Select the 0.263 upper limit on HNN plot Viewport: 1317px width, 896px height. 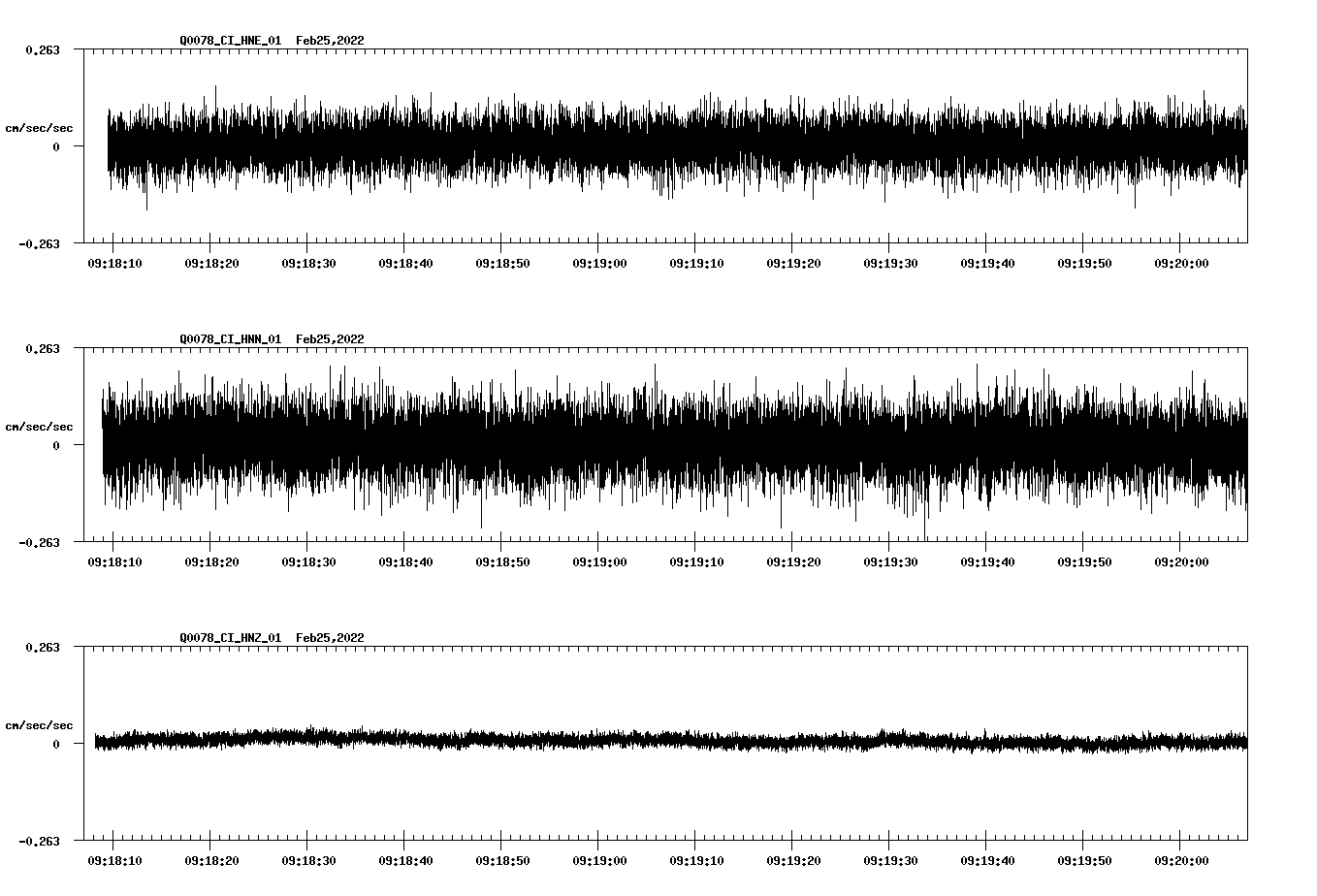click(42, 348)
